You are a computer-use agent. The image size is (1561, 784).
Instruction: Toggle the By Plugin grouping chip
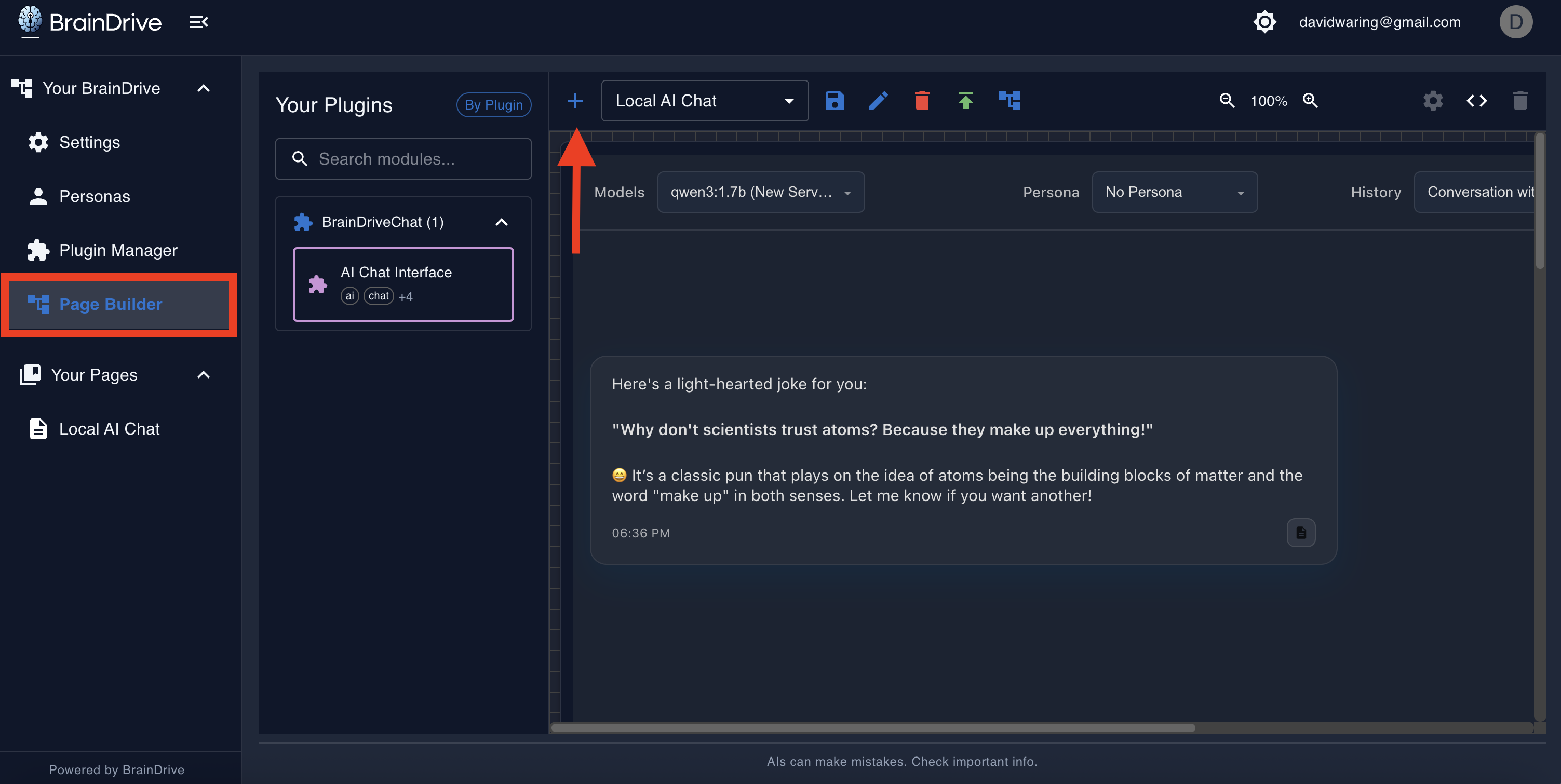click(493, 105)
